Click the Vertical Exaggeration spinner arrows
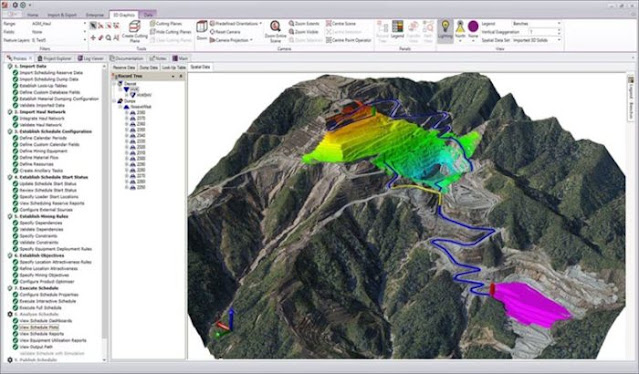This screenshot has width=639, height=374. click(x=558, y=32)
